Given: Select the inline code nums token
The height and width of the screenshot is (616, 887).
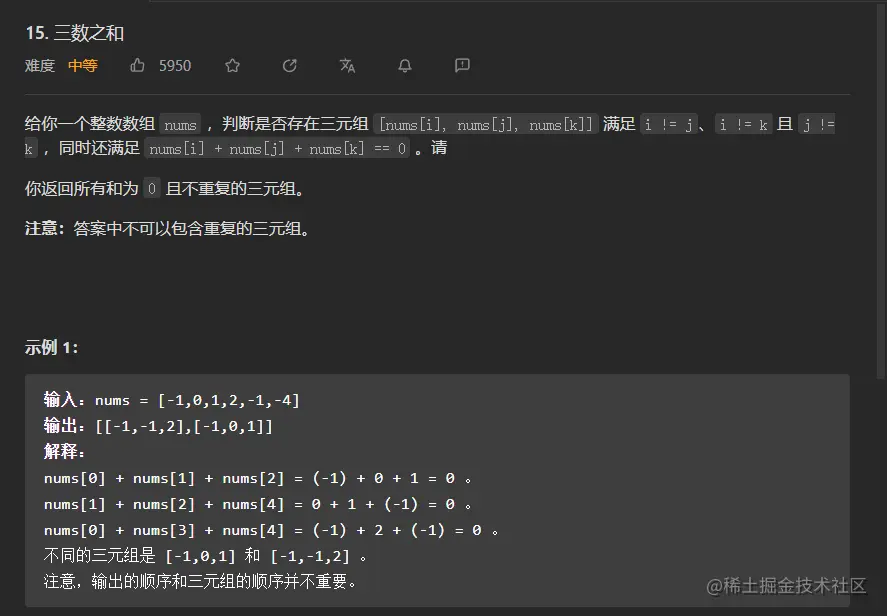Looking at the screenshot, I should 180,124.
